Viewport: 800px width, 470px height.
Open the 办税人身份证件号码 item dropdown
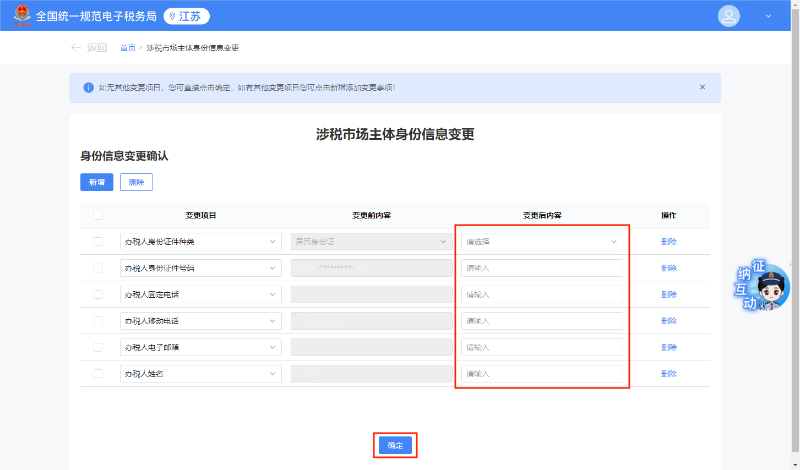(201, 268)
